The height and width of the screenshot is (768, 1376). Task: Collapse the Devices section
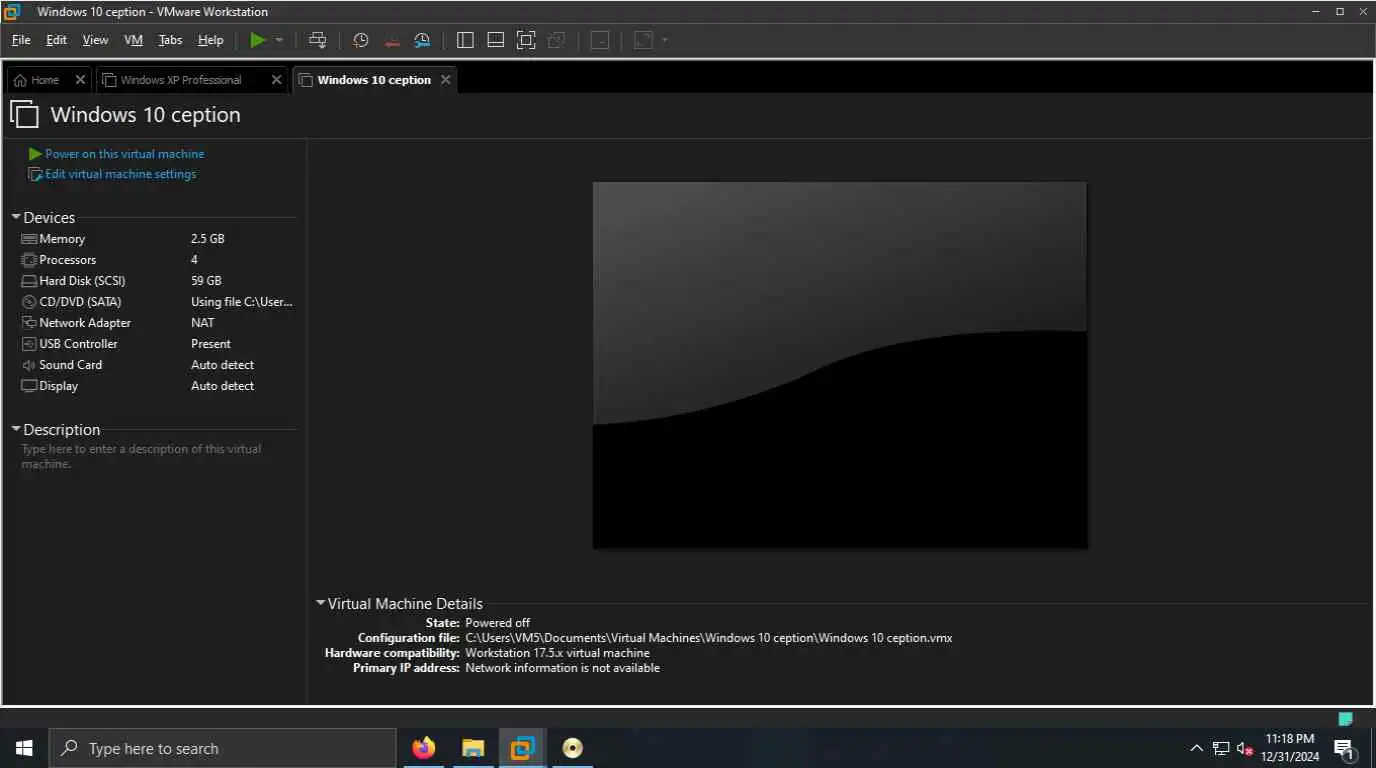[16, 218]
